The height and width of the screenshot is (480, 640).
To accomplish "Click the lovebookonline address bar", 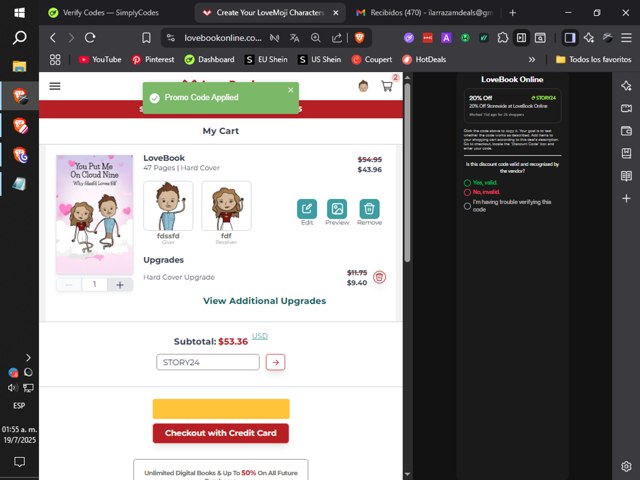I will pos(223,38).
